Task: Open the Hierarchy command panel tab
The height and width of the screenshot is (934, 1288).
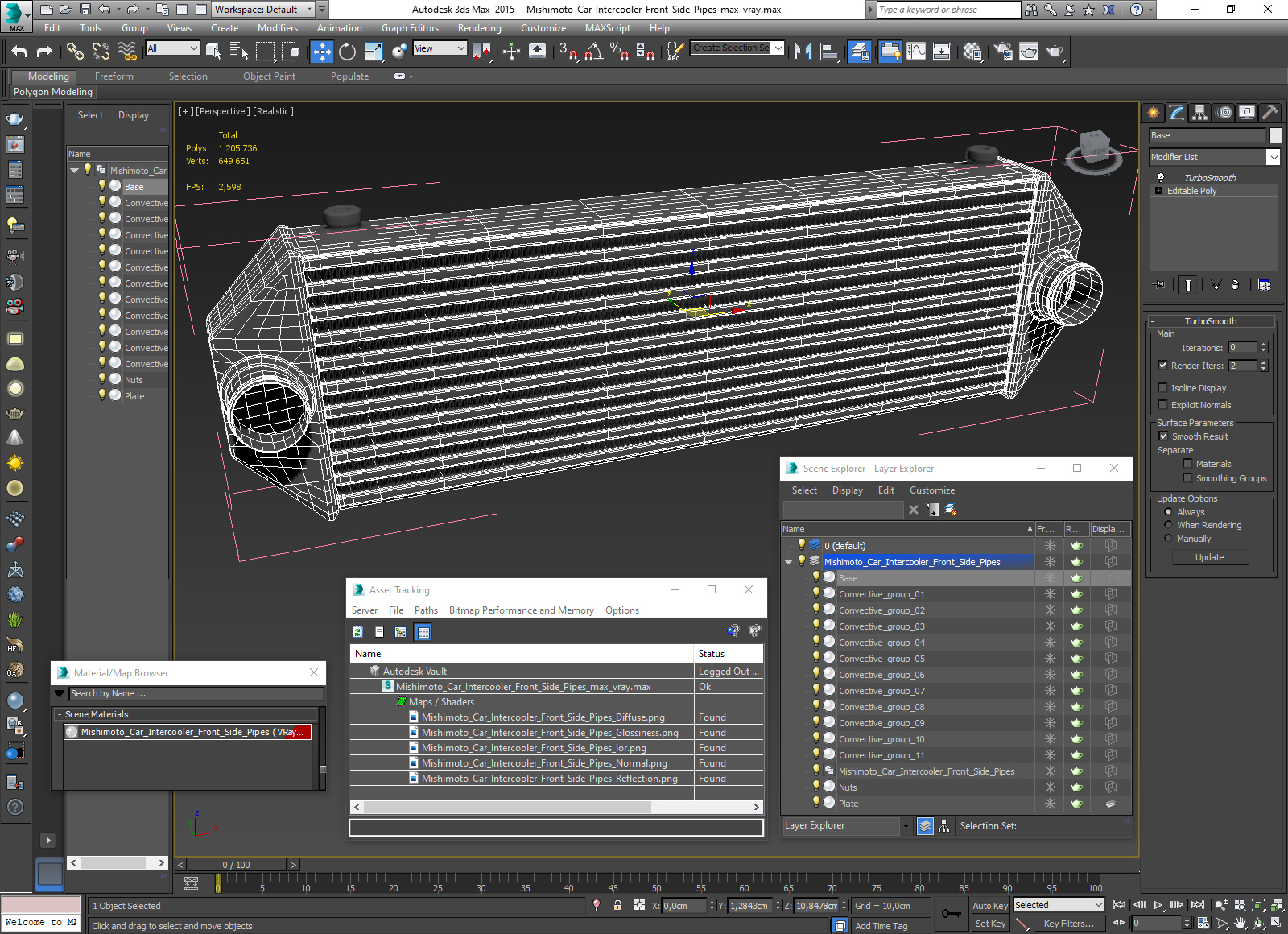Action: [1200, 113]
